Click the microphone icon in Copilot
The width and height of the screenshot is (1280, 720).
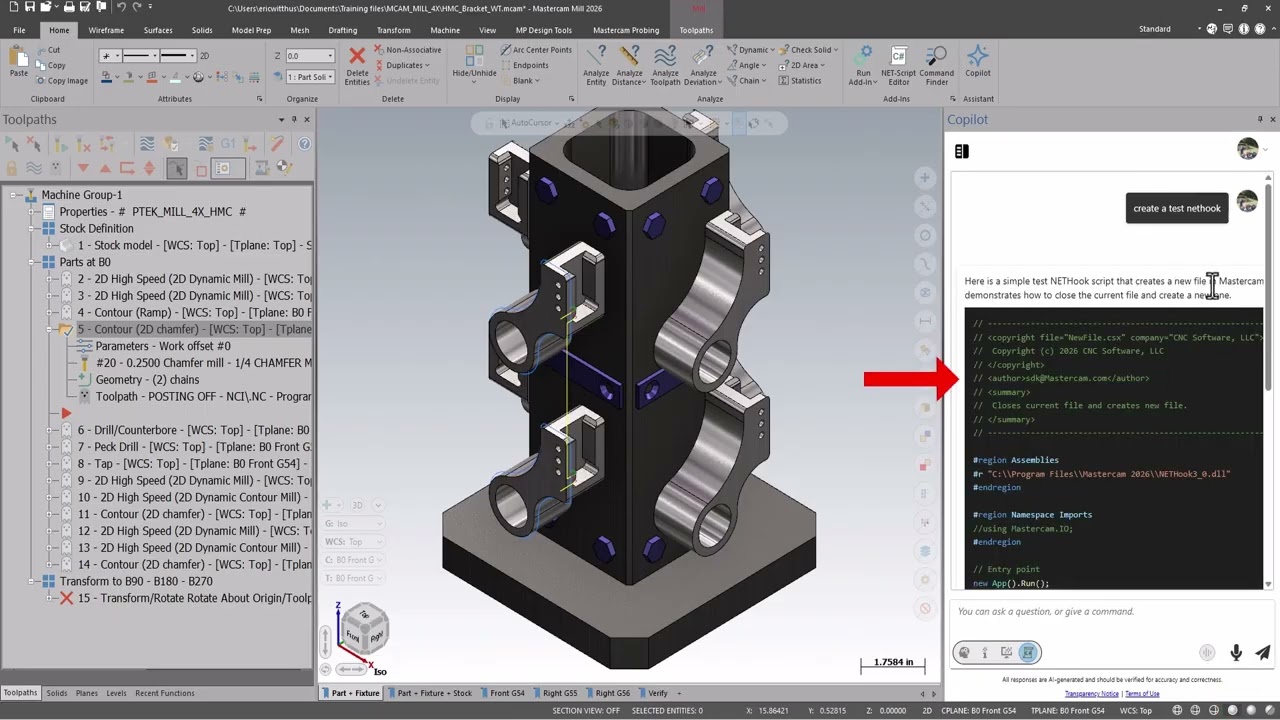(x=1236, y=652)
